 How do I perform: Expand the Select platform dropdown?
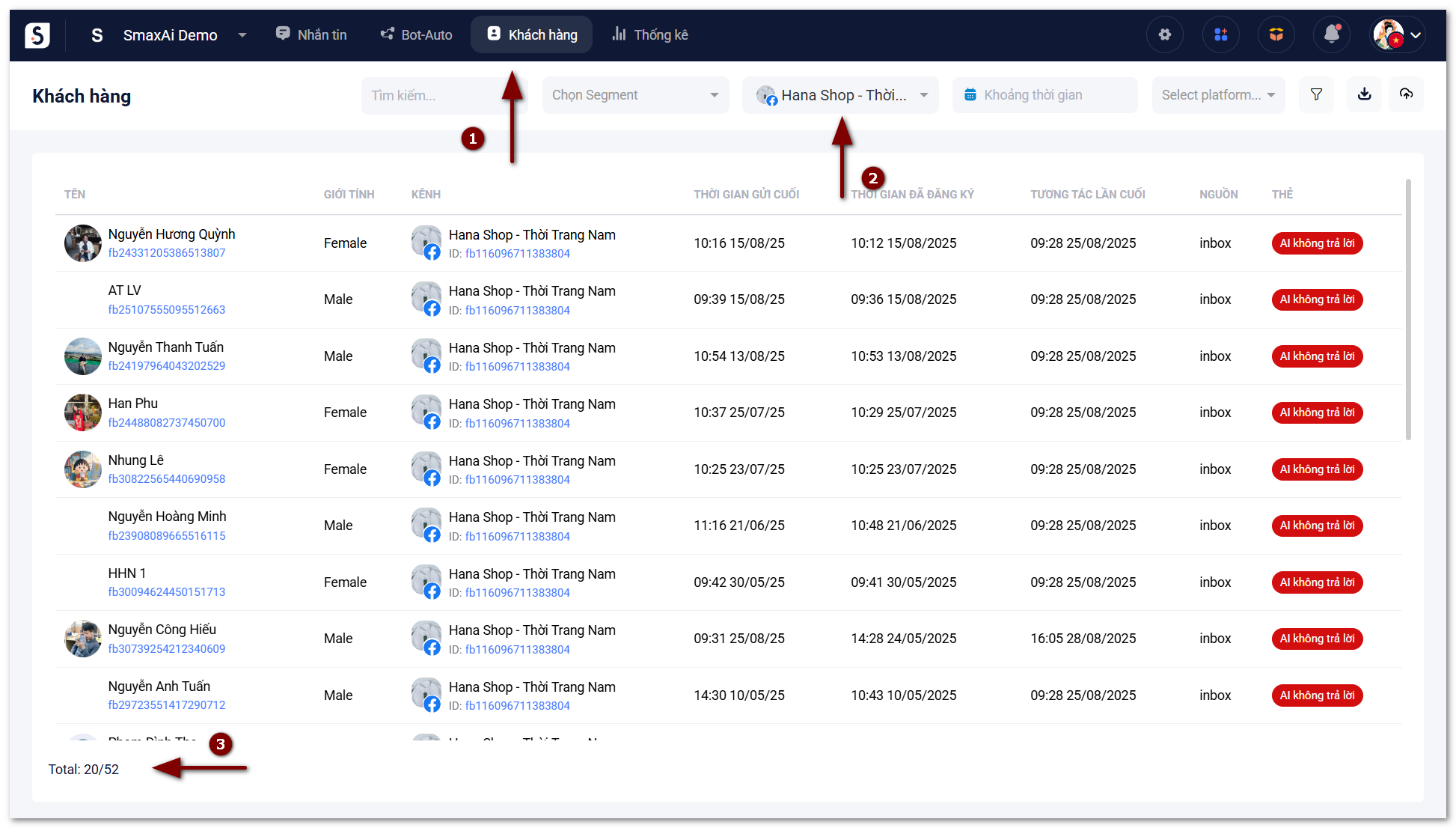point(1217,95)
